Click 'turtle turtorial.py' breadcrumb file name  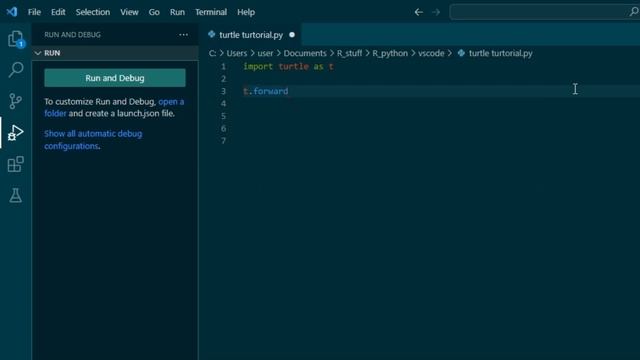[500, 53]
